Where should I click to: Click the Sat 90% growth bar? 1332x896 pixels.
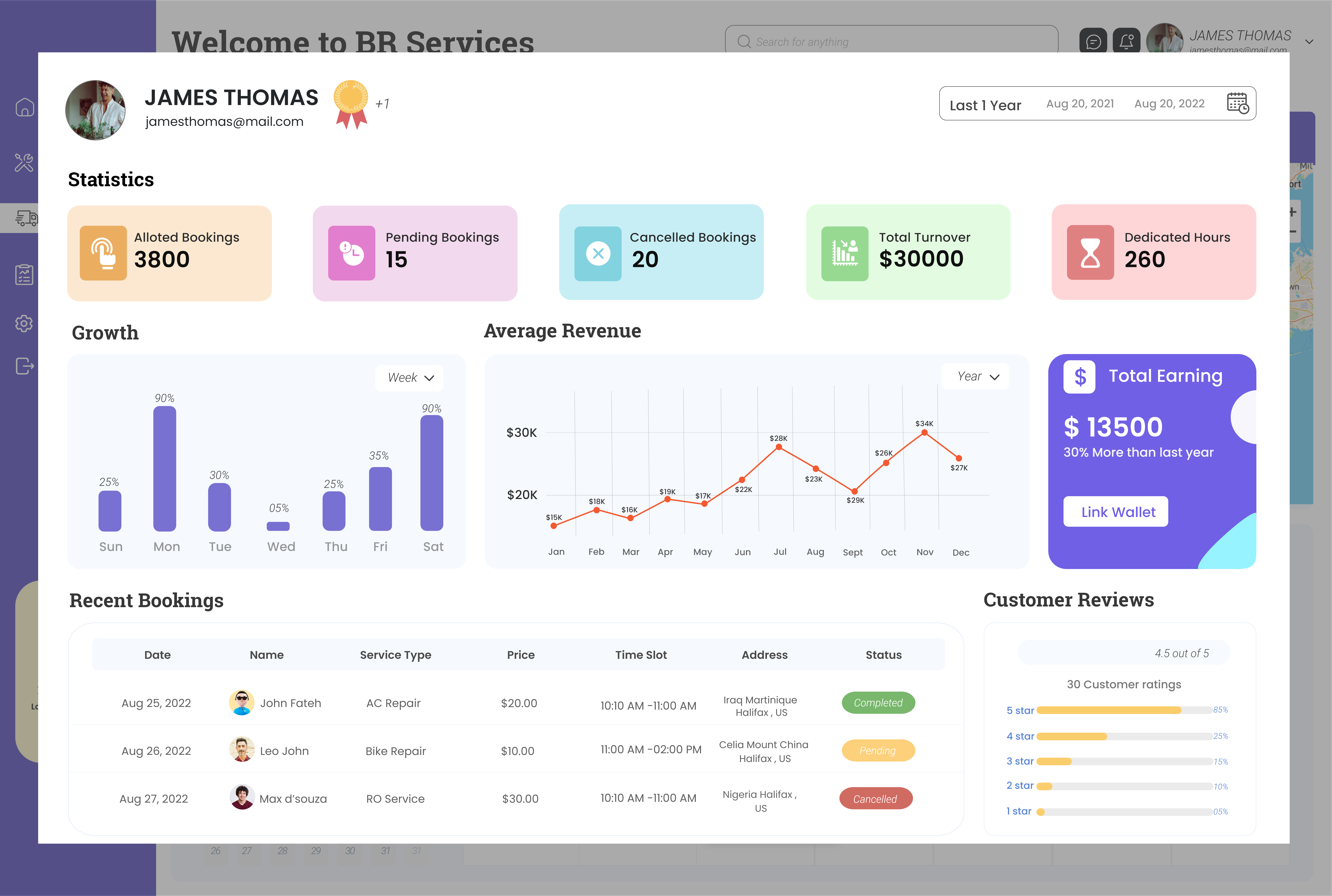(432, 473)
